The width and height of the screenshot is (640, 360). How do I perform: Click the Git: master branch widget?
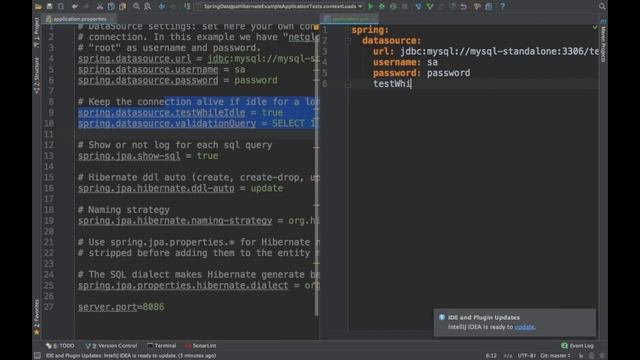[555, 356]
